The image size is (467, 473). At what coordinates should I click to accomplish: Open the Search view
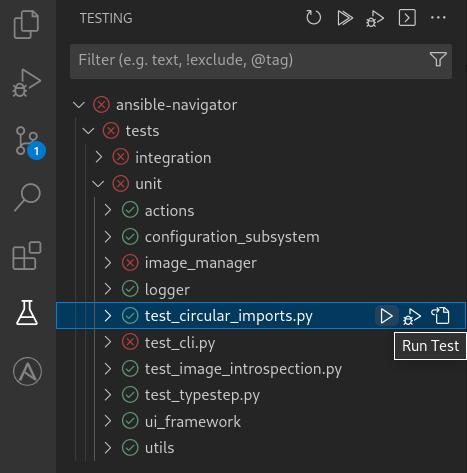click(27, 197)
